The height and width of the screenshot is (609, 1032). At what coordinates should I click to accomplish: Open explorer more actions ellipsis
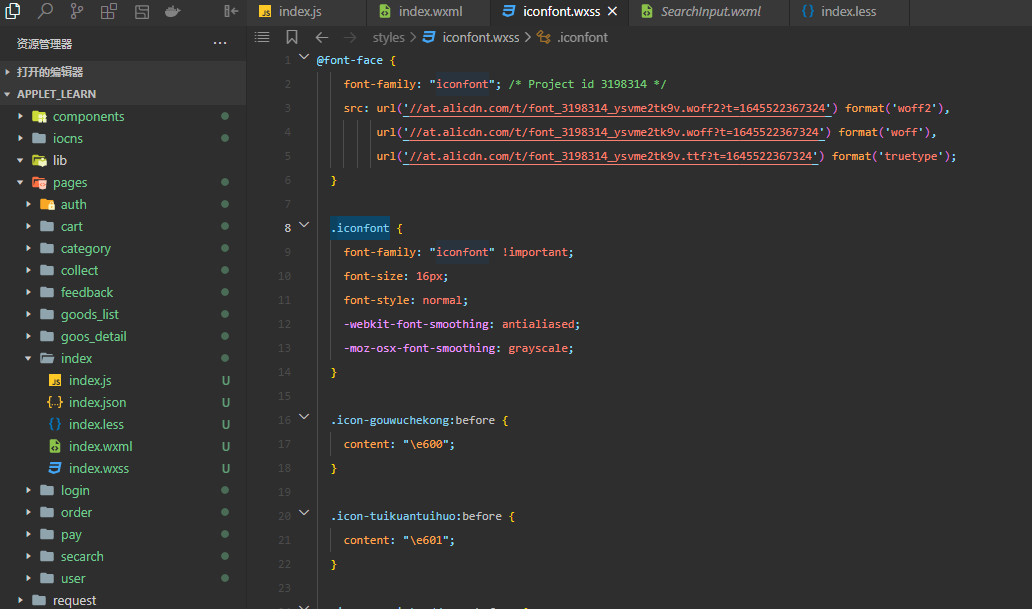[x=220, y=44]
